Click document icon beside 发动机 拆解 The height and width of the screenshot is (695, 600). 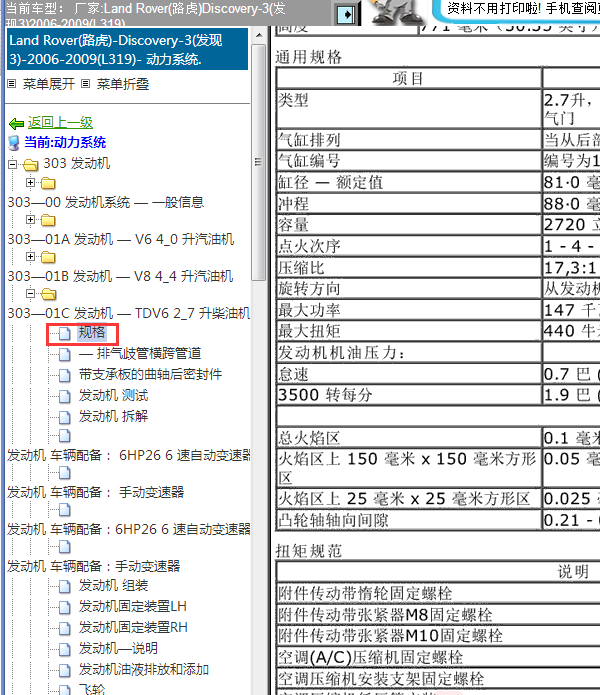65,417
